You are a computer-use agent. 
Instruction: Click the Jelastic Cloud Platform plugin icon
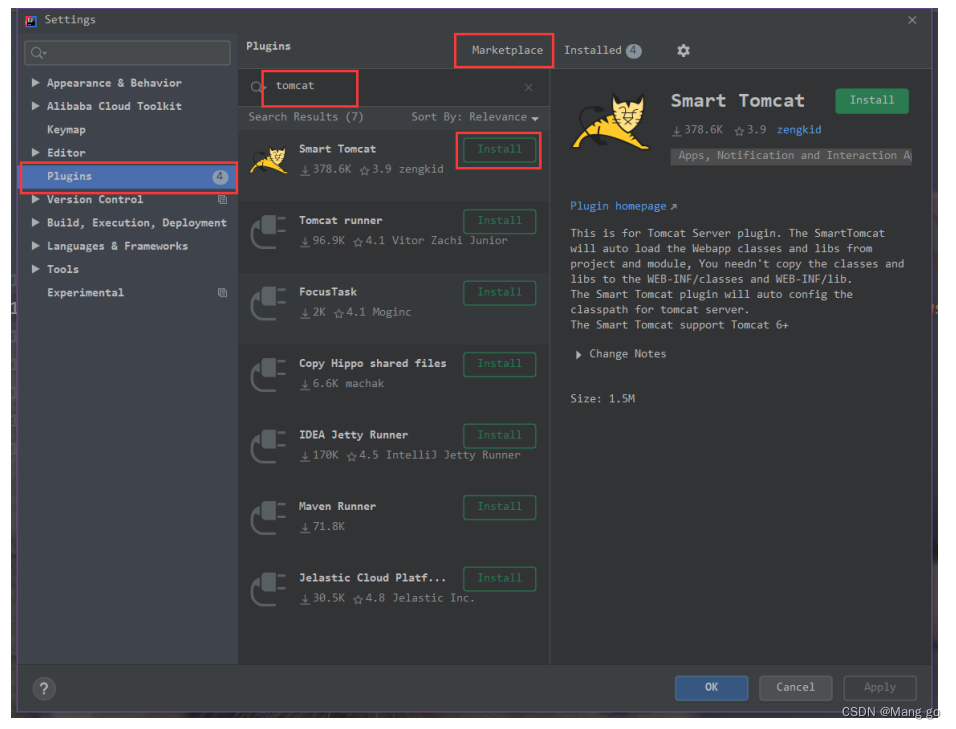pos(268,589)
